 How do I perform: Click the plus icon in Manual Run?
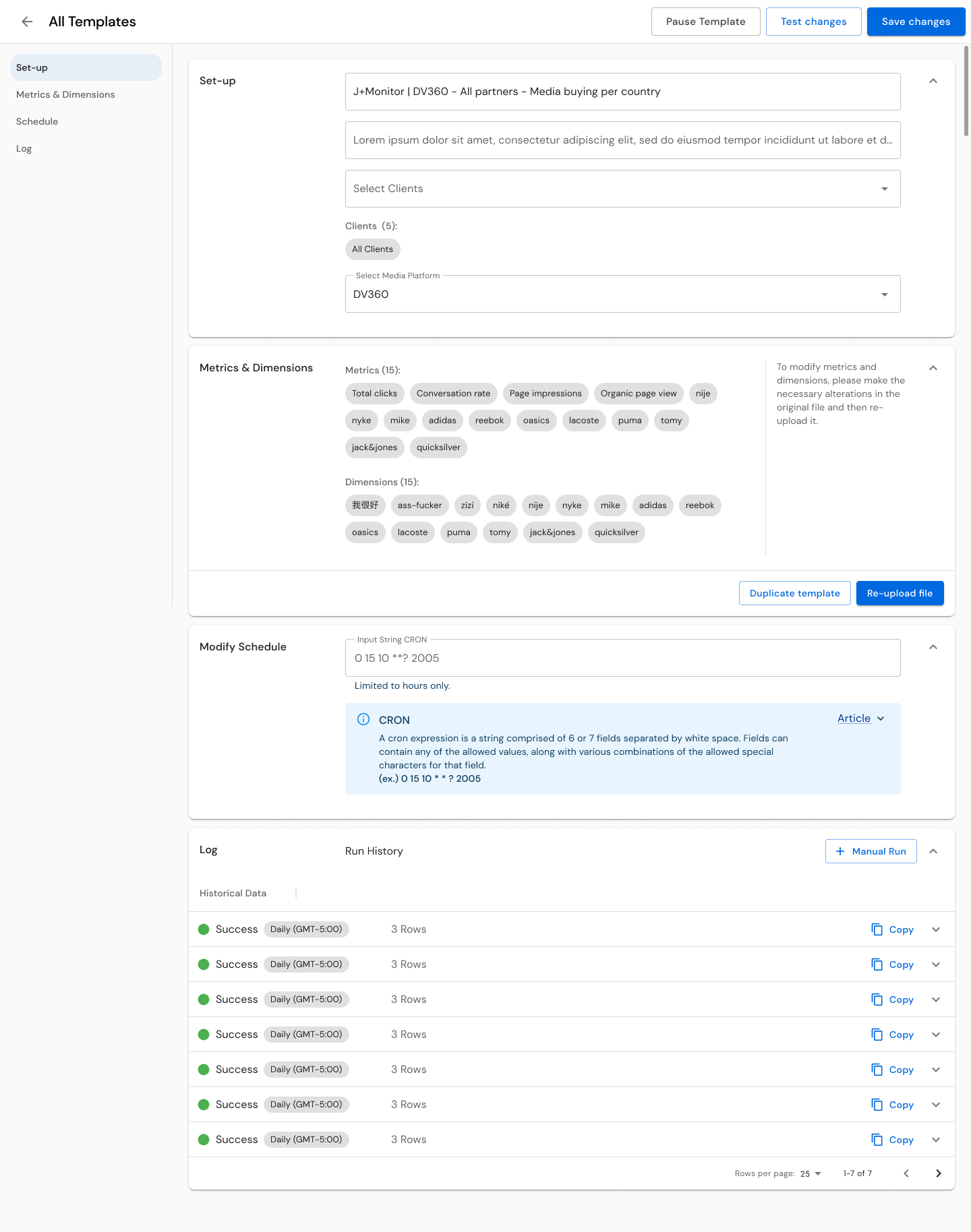tap(840, 851)
